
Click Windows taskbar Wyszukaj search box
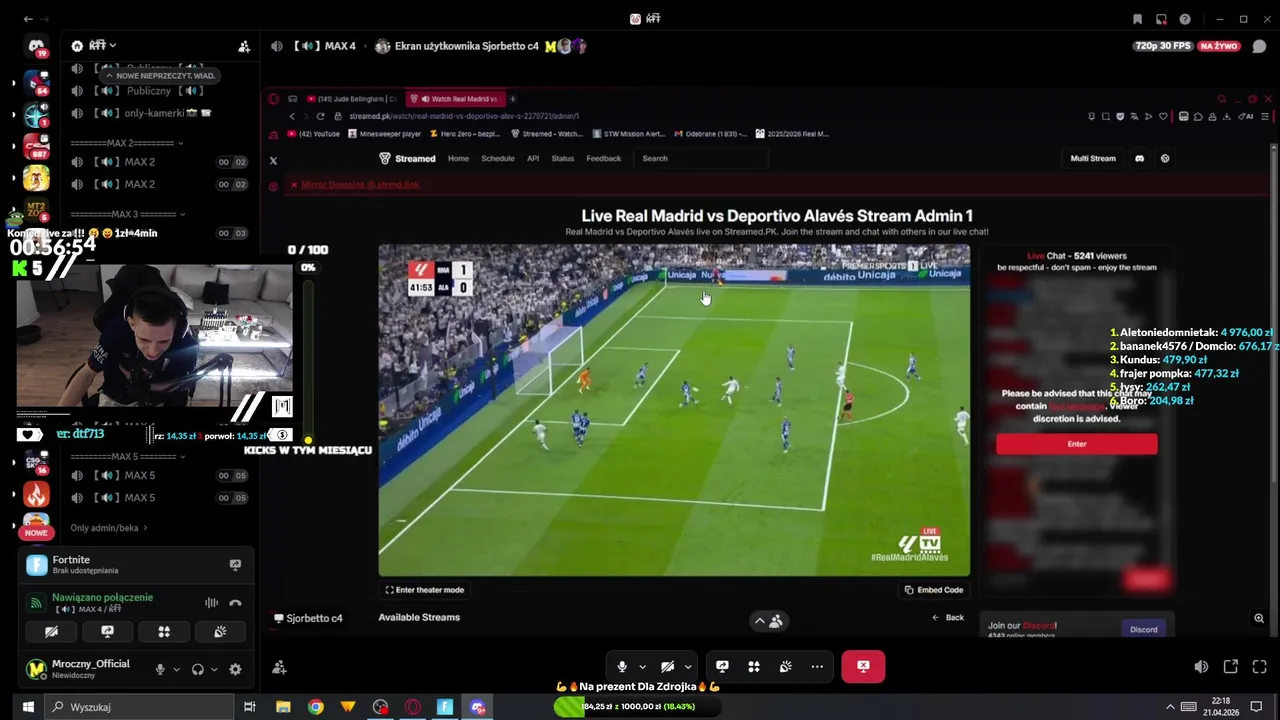pos(139,707)
